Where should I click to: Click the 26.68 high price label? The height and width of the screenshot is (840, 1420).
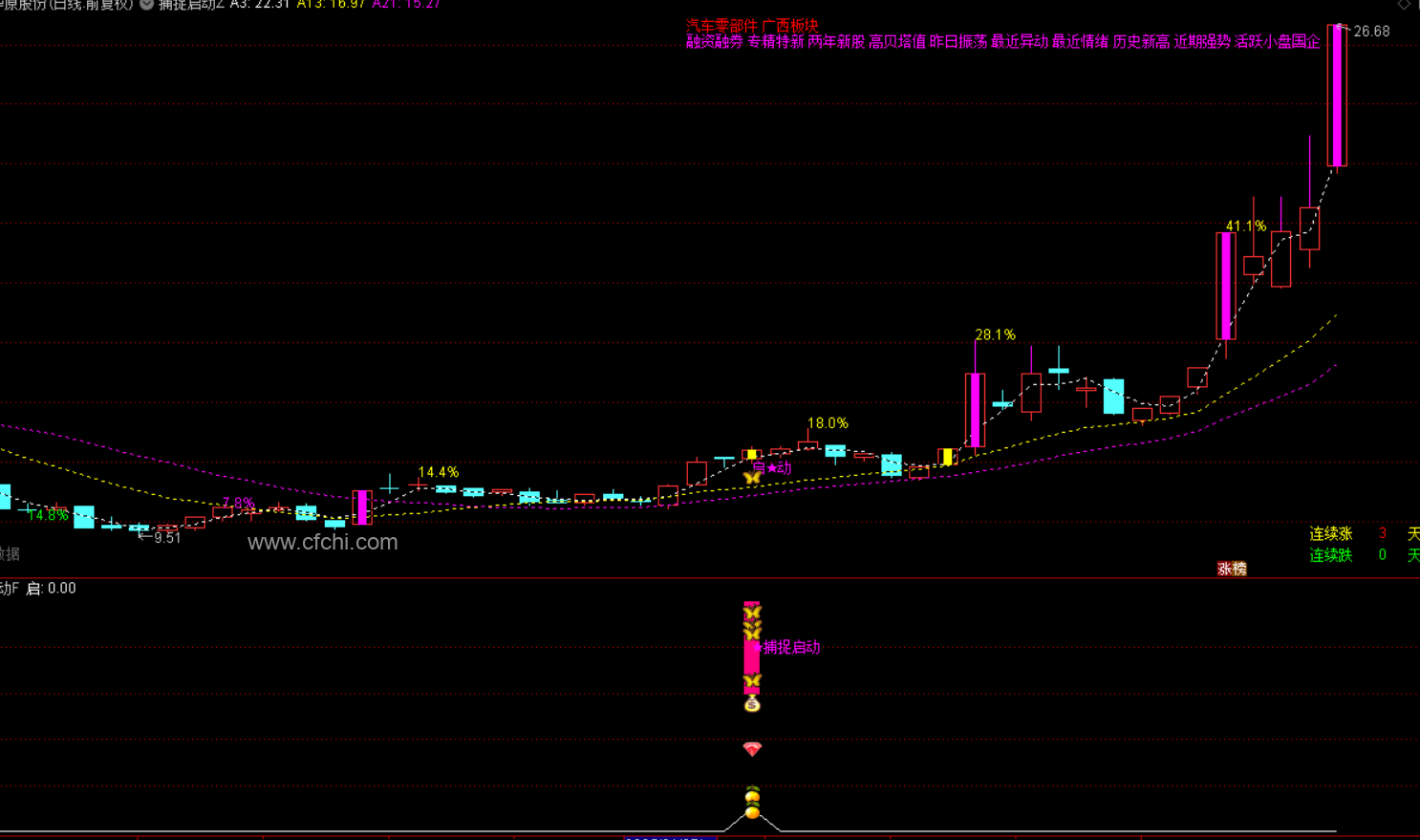pos(1372,32)
